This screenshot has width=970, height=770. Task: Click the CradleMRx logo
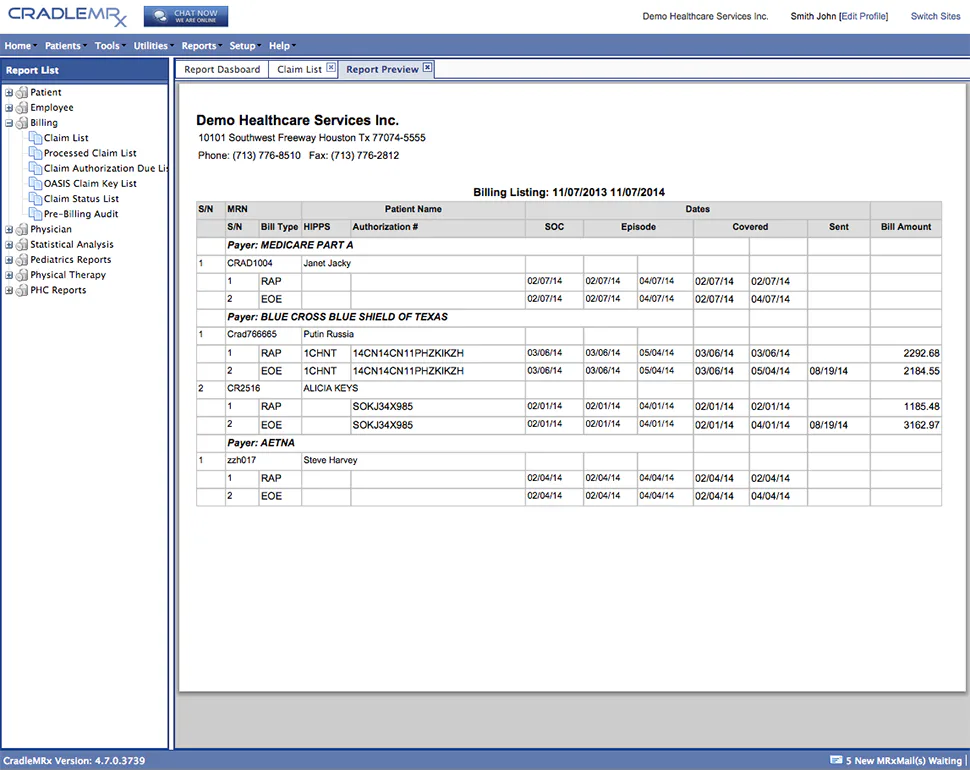click(x=67, y=16)
